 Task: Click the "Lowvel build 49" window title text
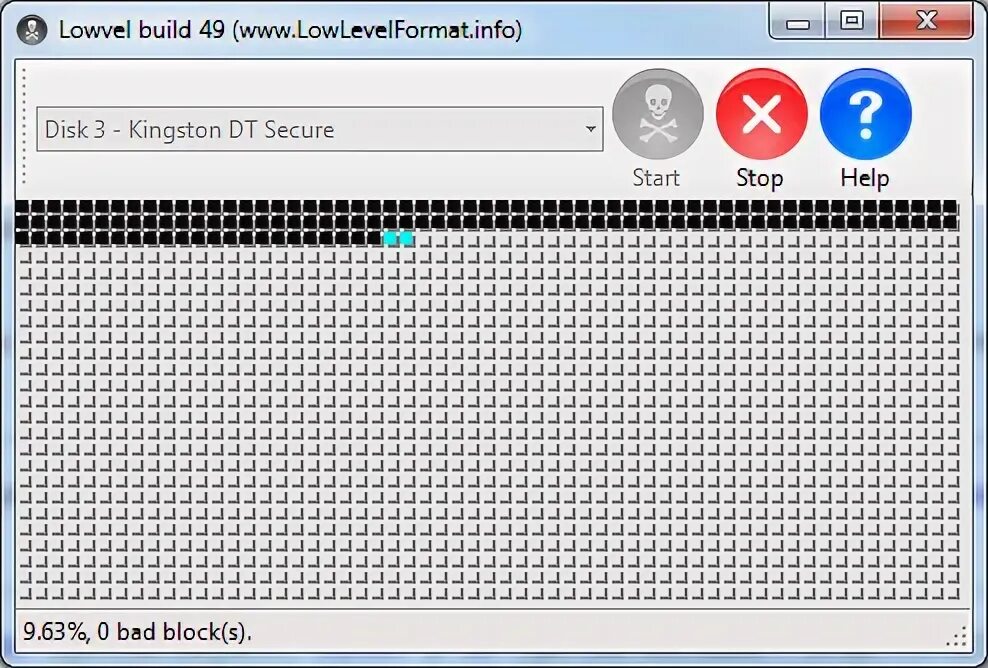(x=142, y=30)
